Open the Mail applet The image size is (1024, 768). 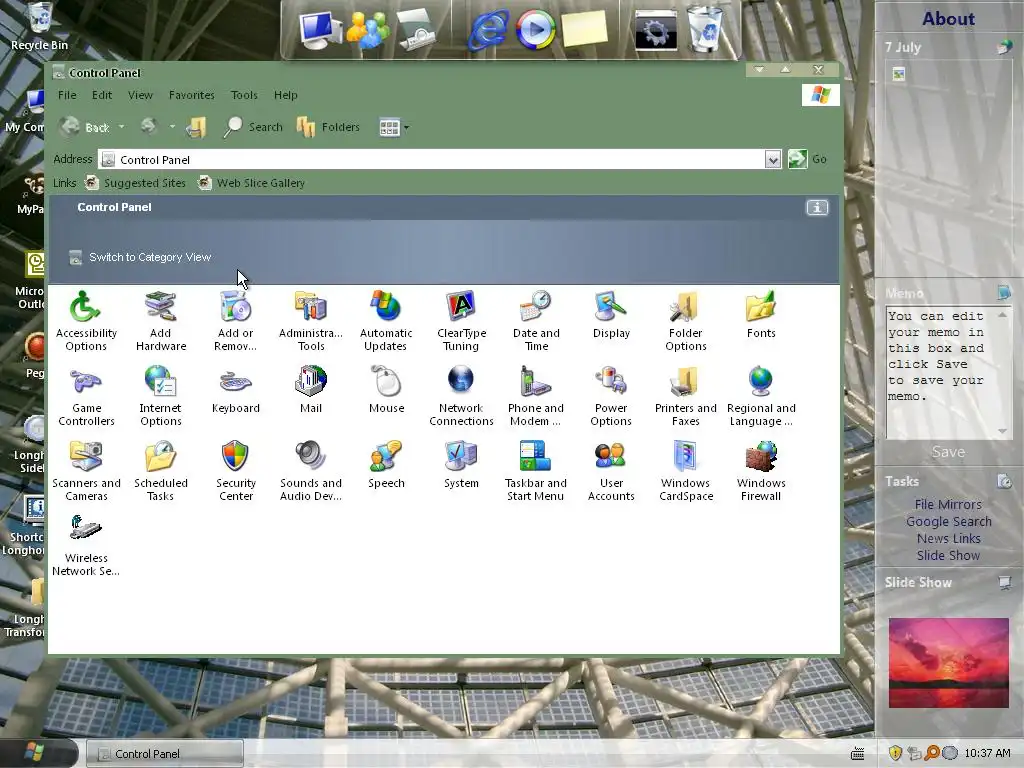click(311, 390)
